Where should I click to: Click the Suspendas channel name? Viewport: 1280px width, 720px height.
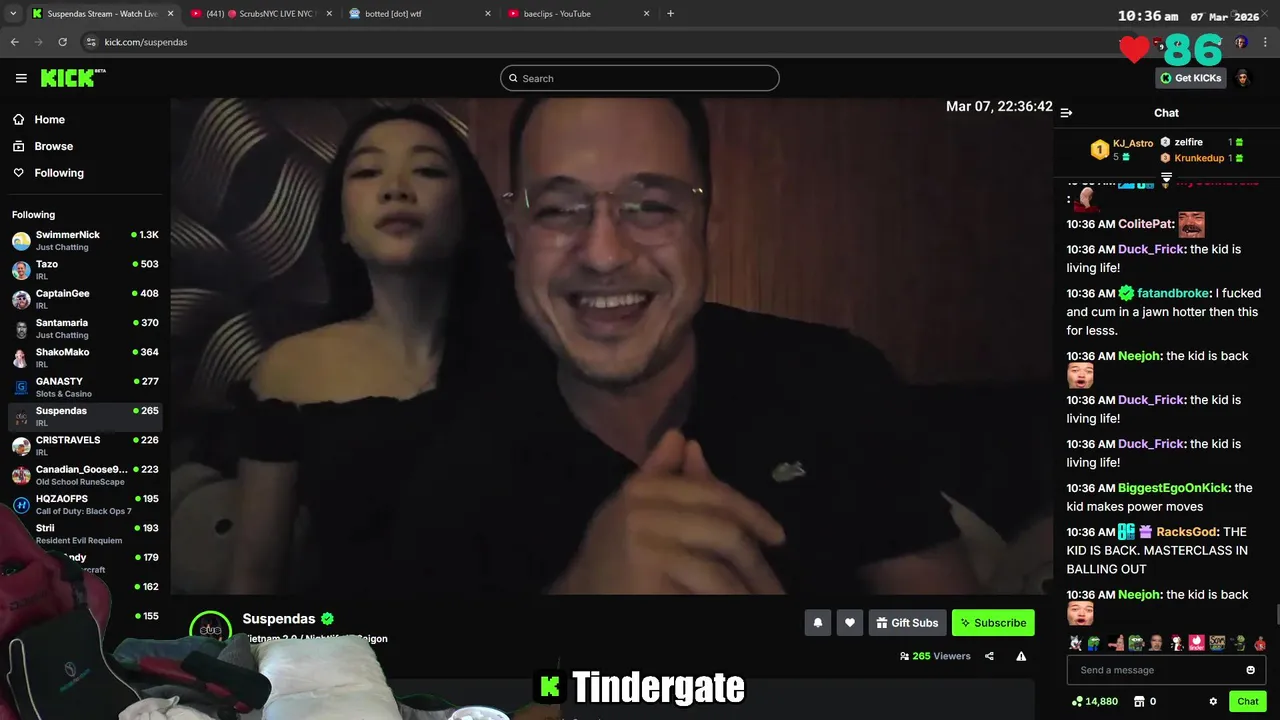[279, 619]
